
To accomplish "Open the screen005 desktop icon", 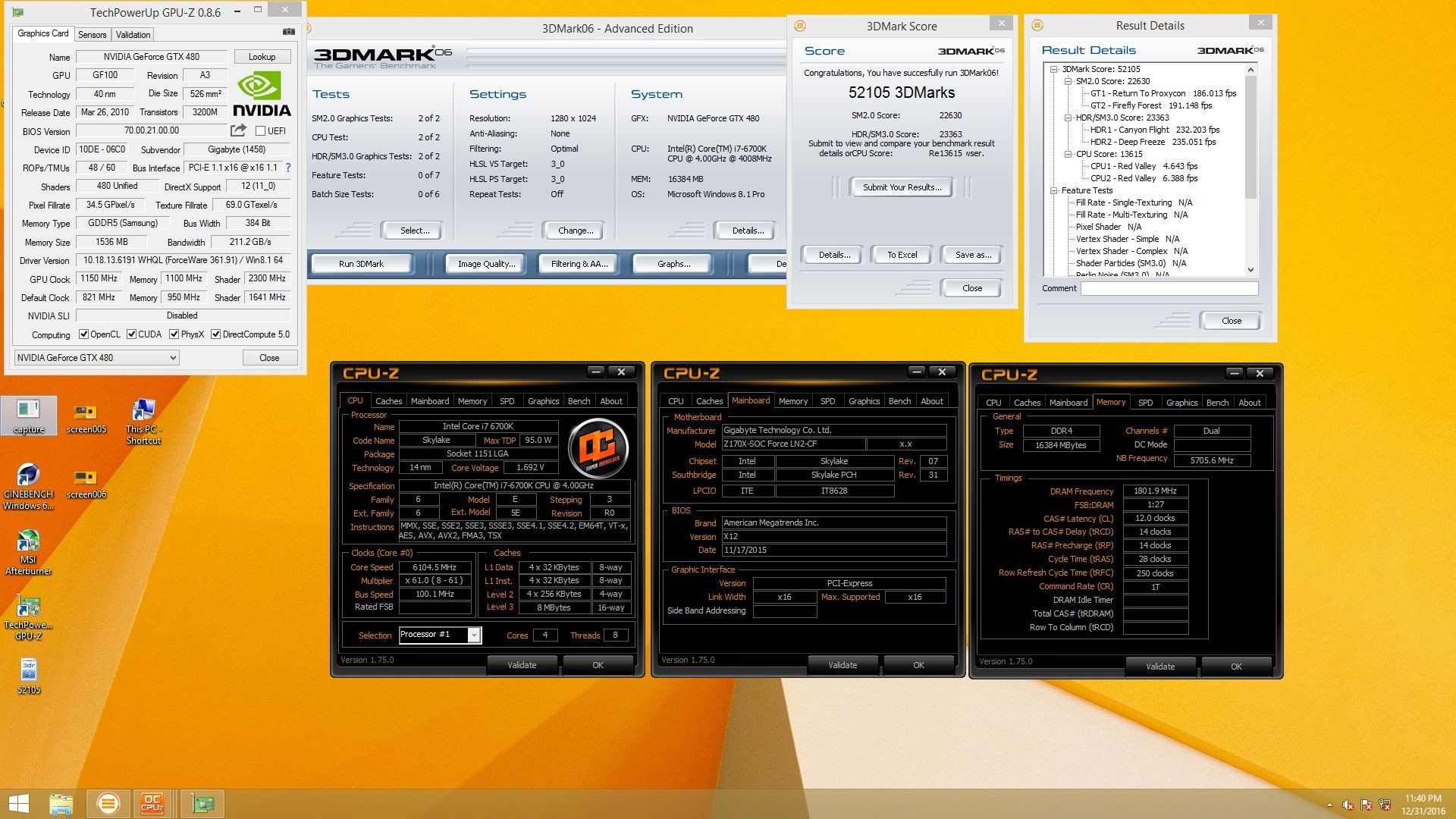I will click(86, 419).
